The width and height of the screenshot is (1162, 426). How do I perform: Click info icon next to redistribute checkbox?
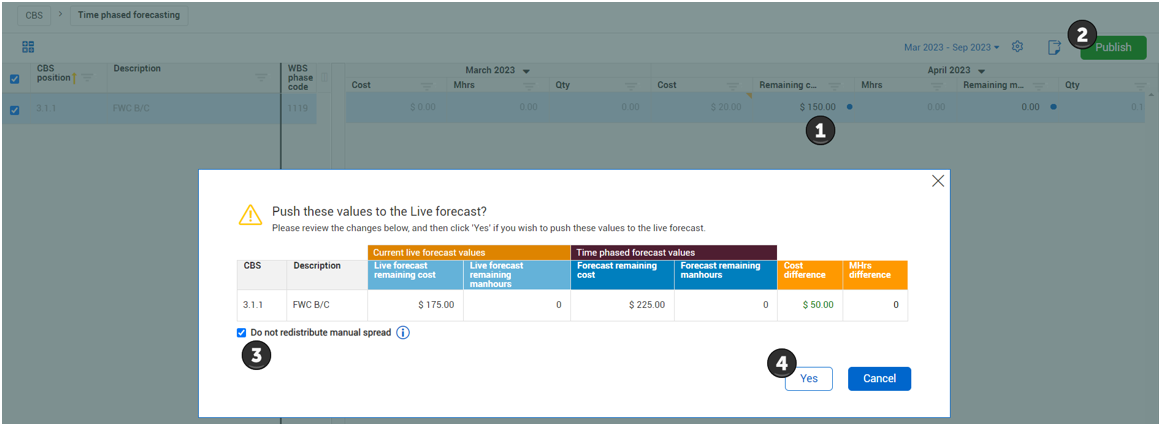[403, 333]
